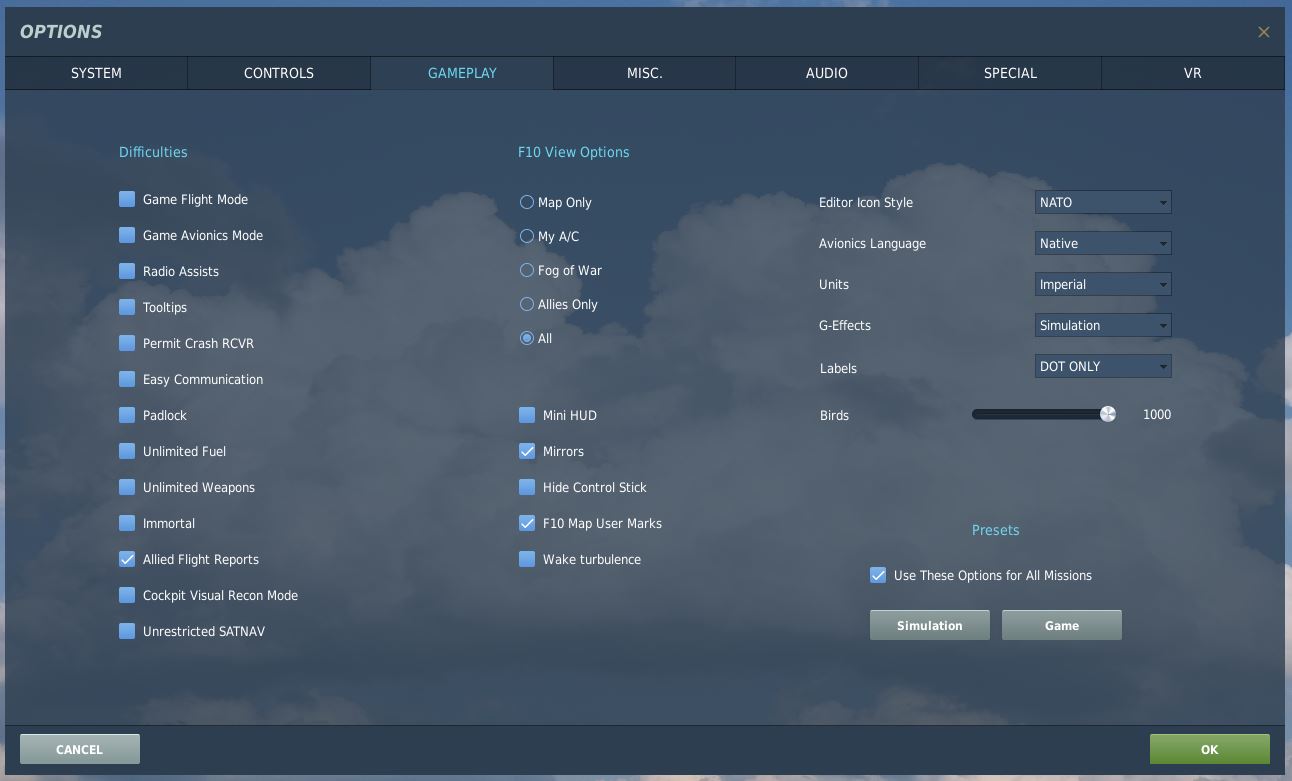This screenshot has width=1292, height=781.
Task: Expand Avionics Language dropdown
Action: (x=1103, y=243)
